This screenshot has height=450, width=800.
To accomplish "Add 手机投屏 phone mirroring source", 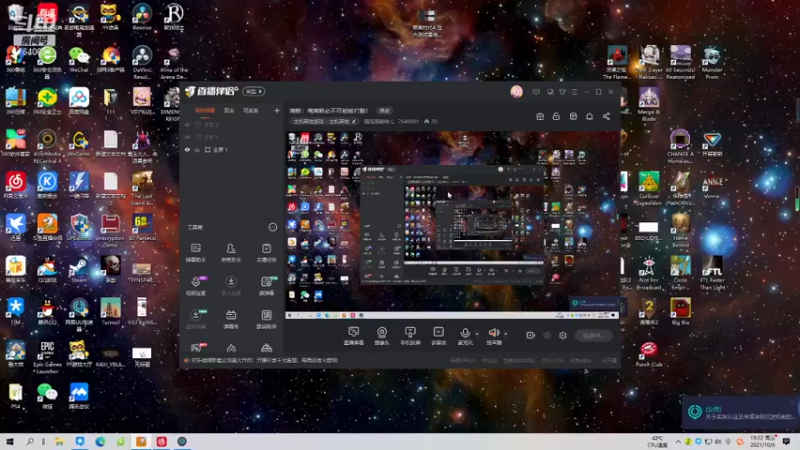I will (410, 336).
